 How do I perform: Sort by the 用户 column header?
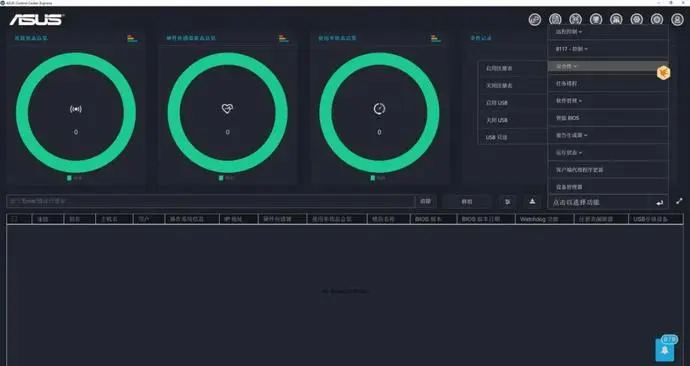coord(148,219)
